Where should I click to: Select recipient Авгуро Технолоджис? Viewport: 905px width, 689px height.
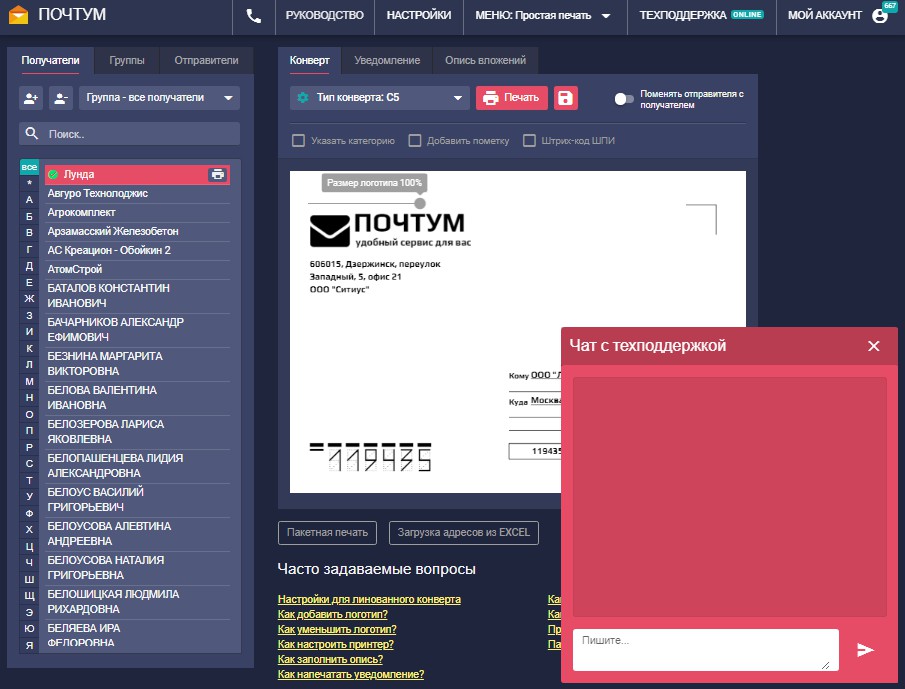(x=137, y=194)
